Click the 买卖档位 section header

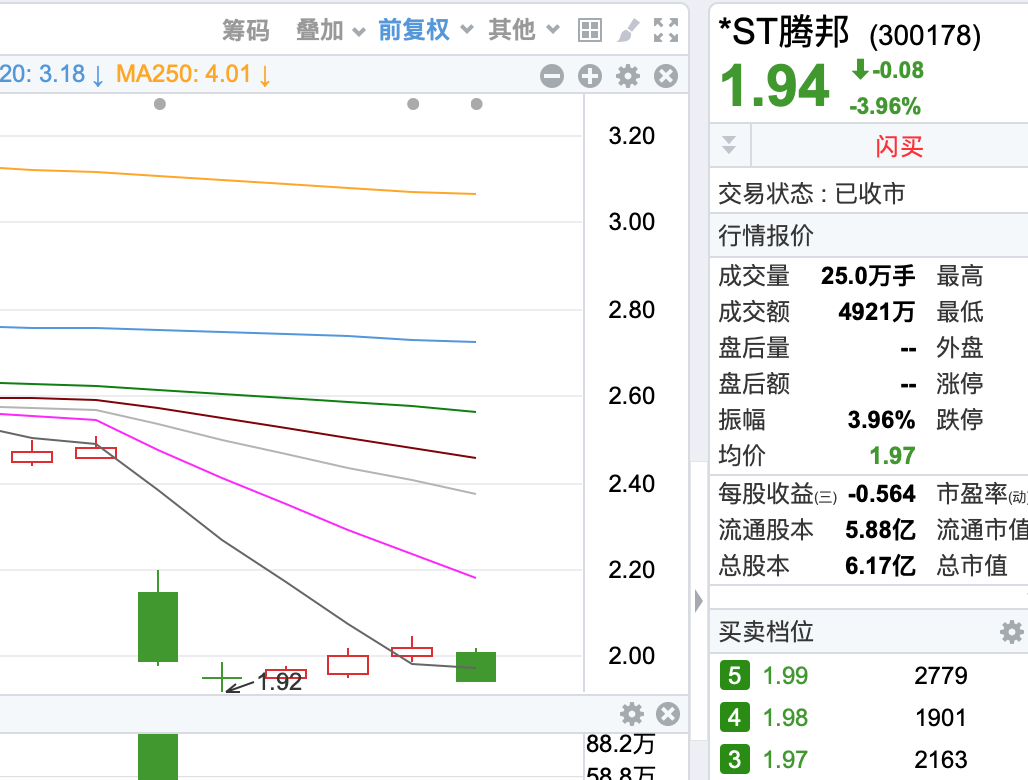pos(766,632)
